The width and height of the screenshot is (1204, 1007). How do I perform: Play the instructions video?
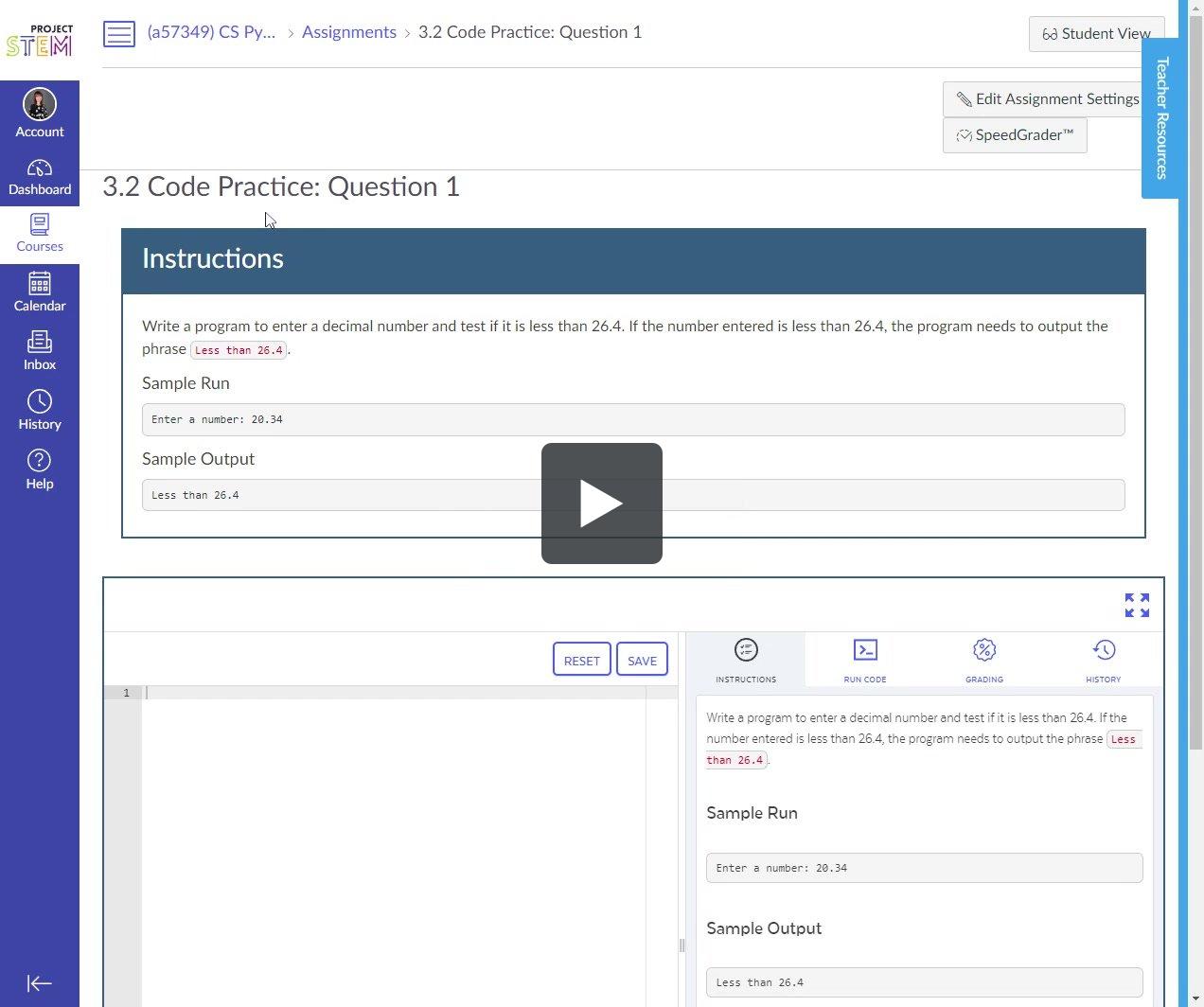[x=601, y=503]
